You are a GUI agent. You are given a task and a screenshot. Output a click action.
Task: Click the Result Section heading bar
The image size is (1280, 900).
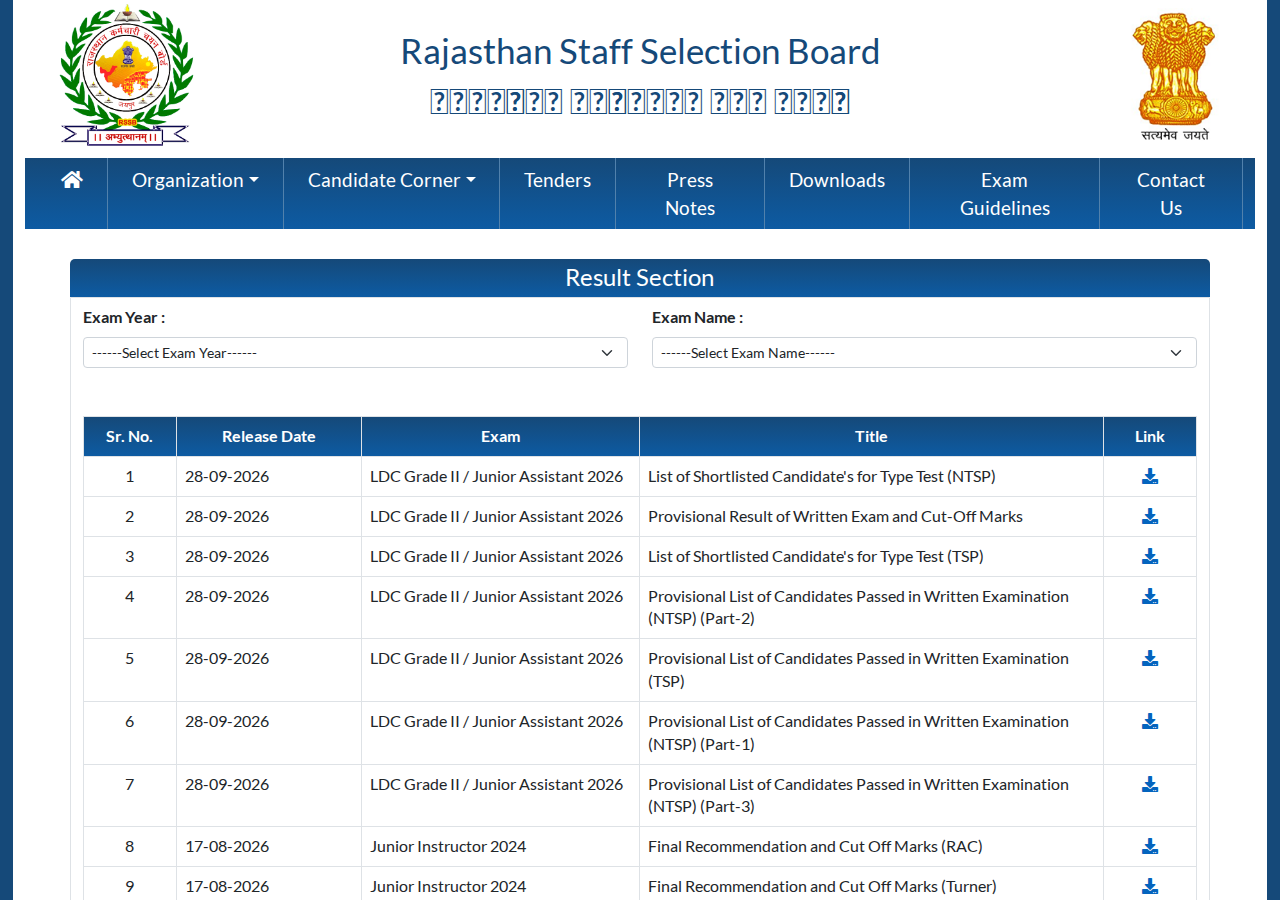click(x=640, y=278)
